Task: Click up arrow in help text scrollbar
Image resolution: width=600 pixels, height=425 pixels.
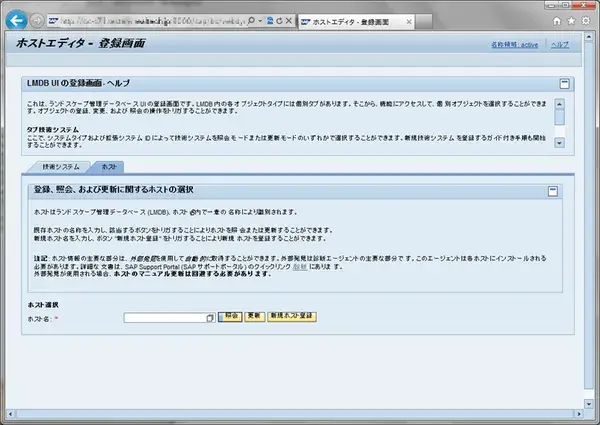Action: 559,104
